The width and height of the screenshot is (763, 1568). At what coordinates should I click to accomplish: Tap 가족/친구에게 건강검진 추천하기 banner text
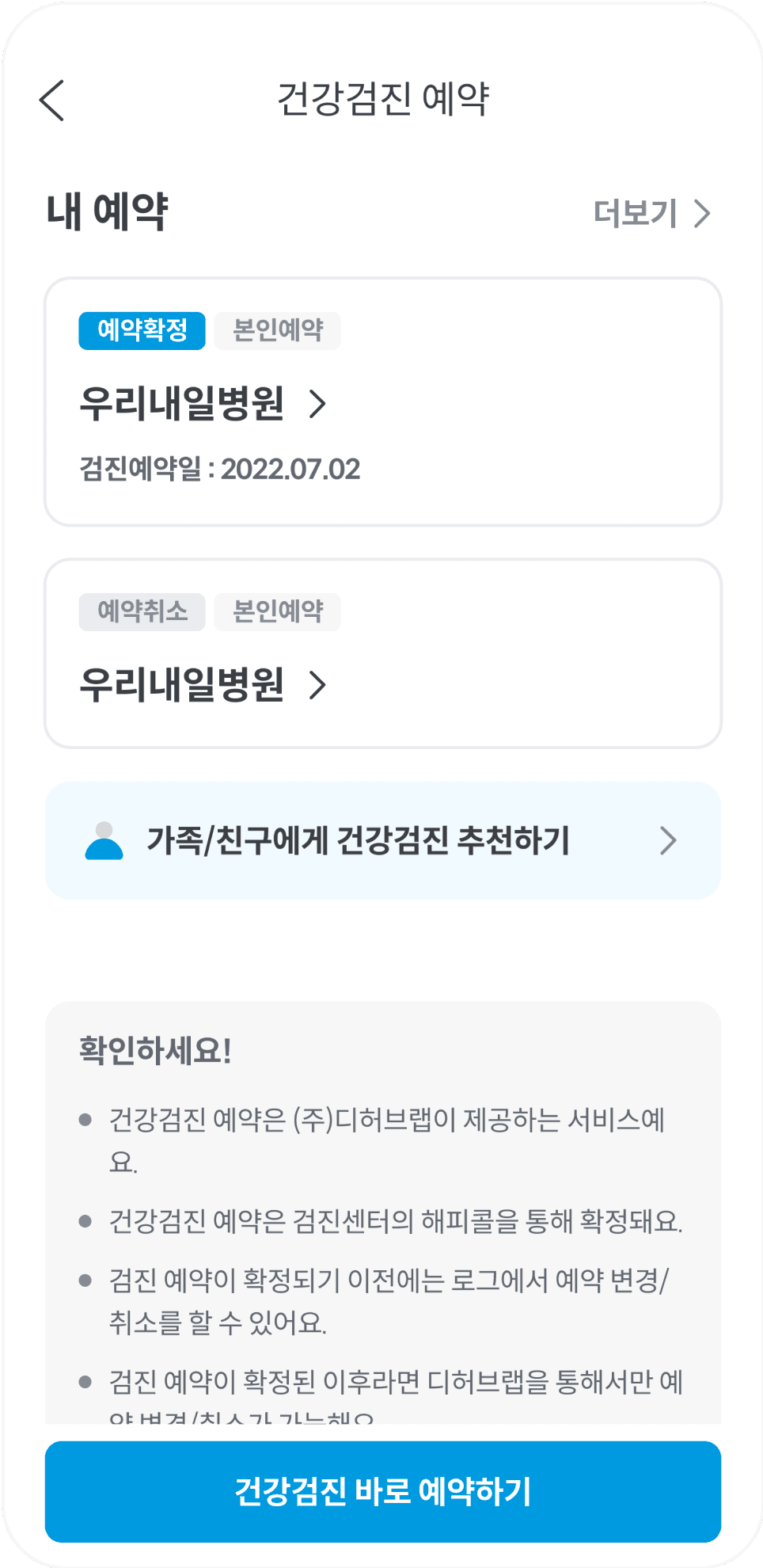click(358, 841)
